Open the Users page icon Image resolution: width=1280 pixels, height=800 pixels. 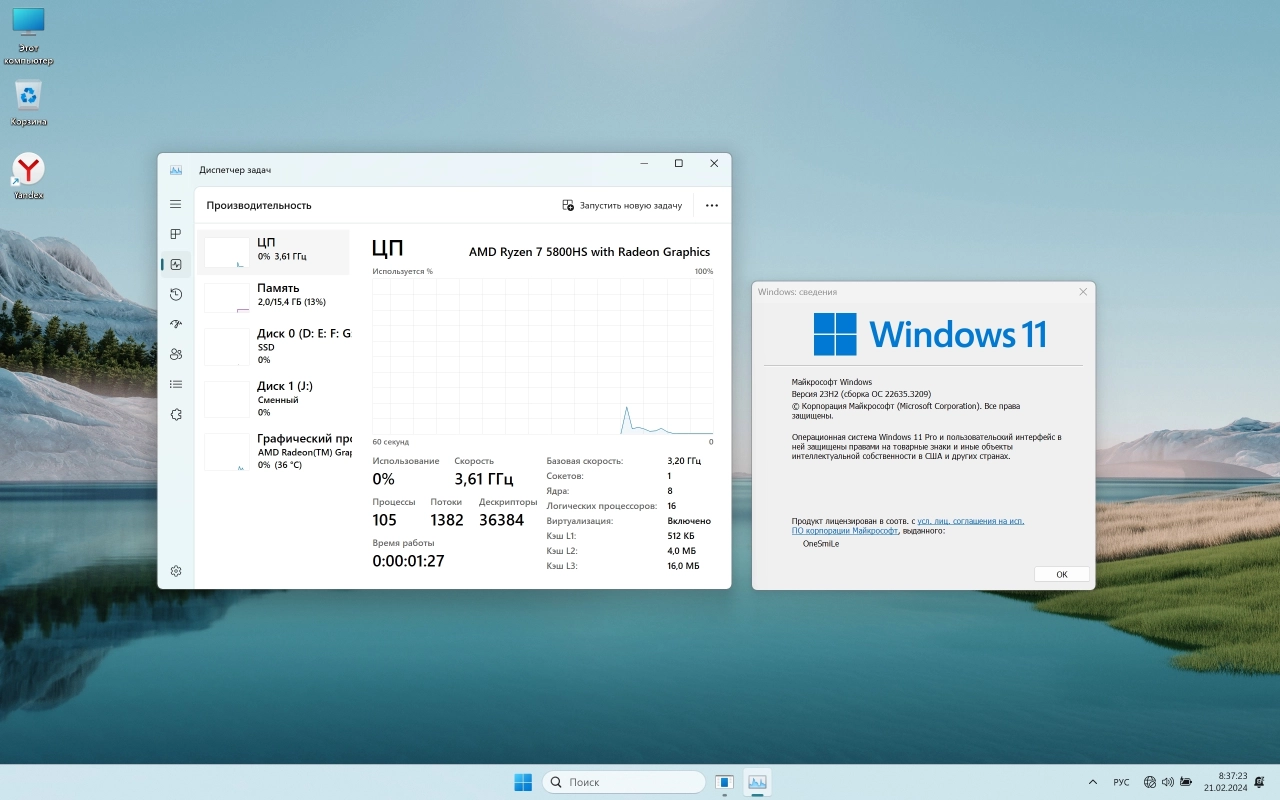[176, 354]
